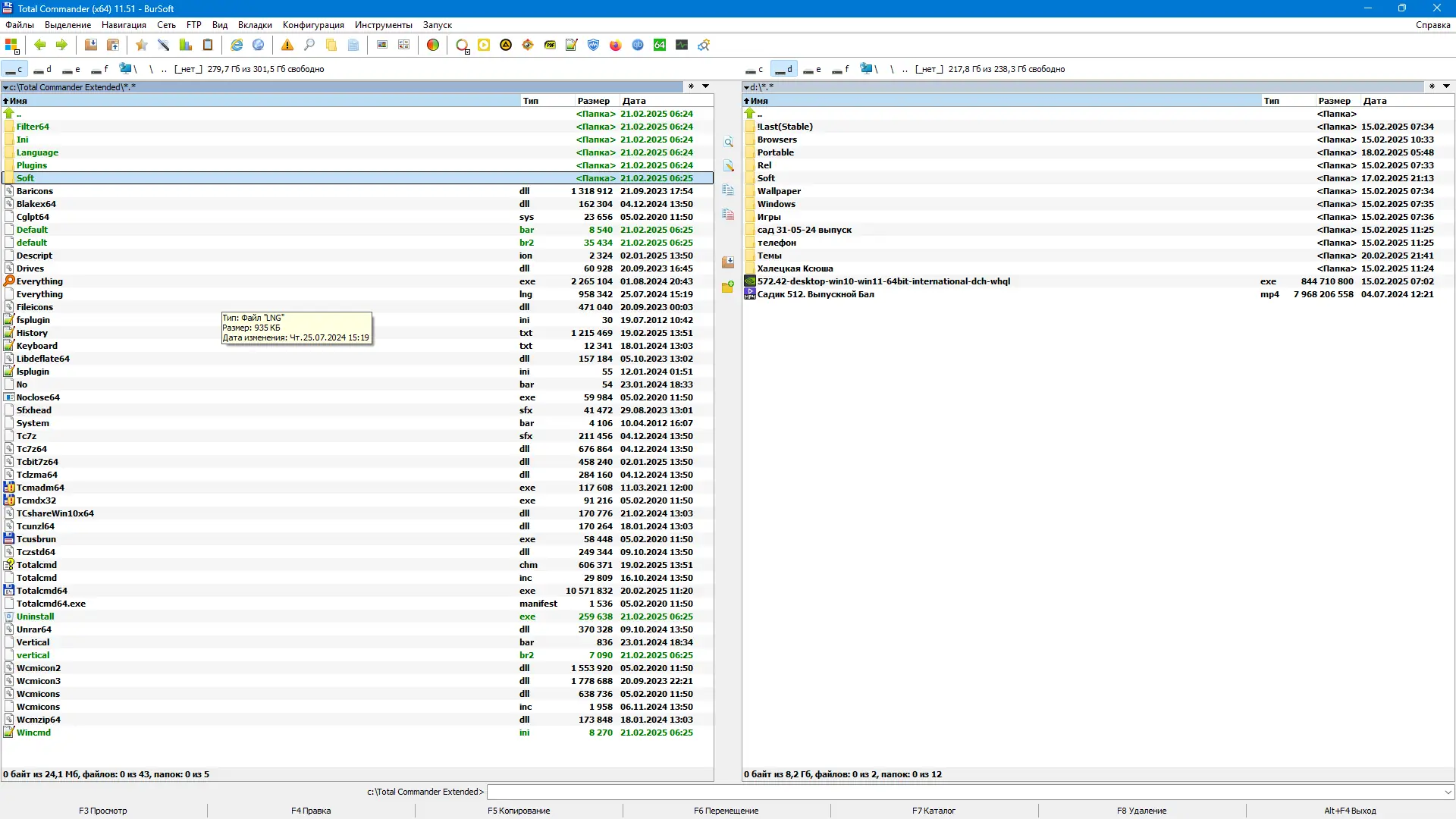This screenshot has width=1456, height=819.
Task: Activate the network drive button on the left panel
Action: click(x=126, y=69)
